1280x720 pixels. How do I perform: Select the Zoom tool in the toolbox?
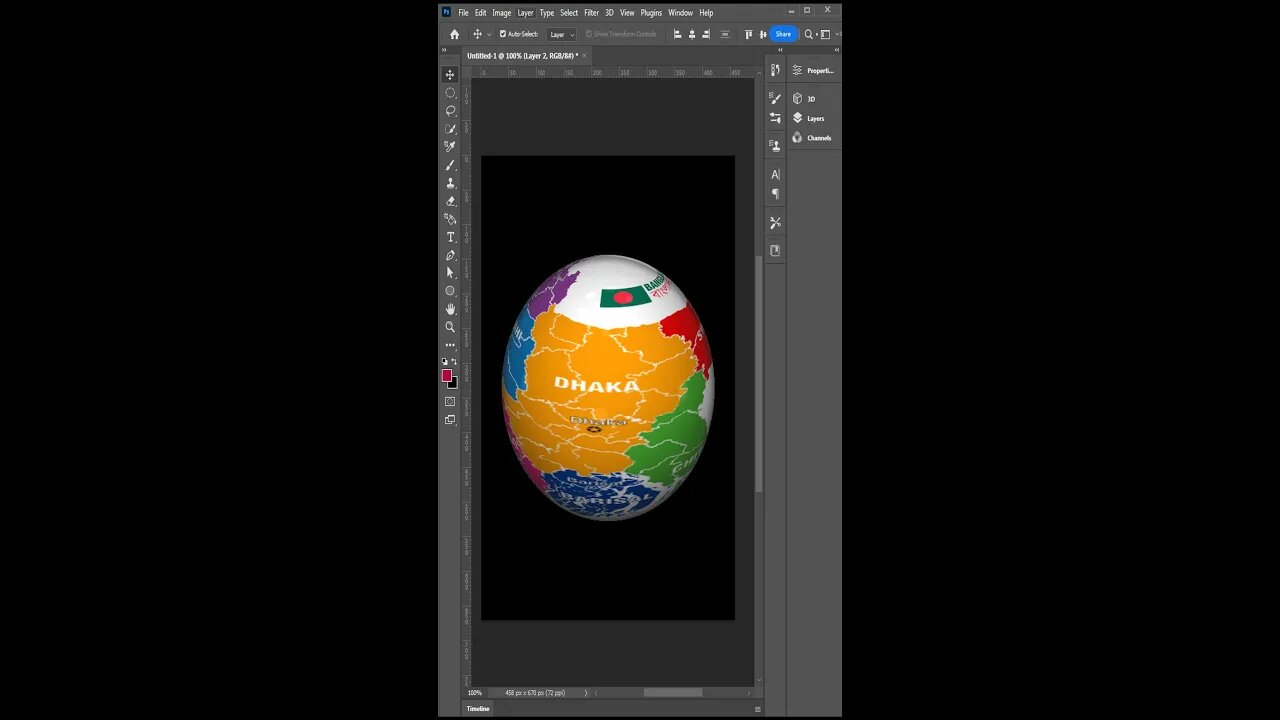coord(450,327)
